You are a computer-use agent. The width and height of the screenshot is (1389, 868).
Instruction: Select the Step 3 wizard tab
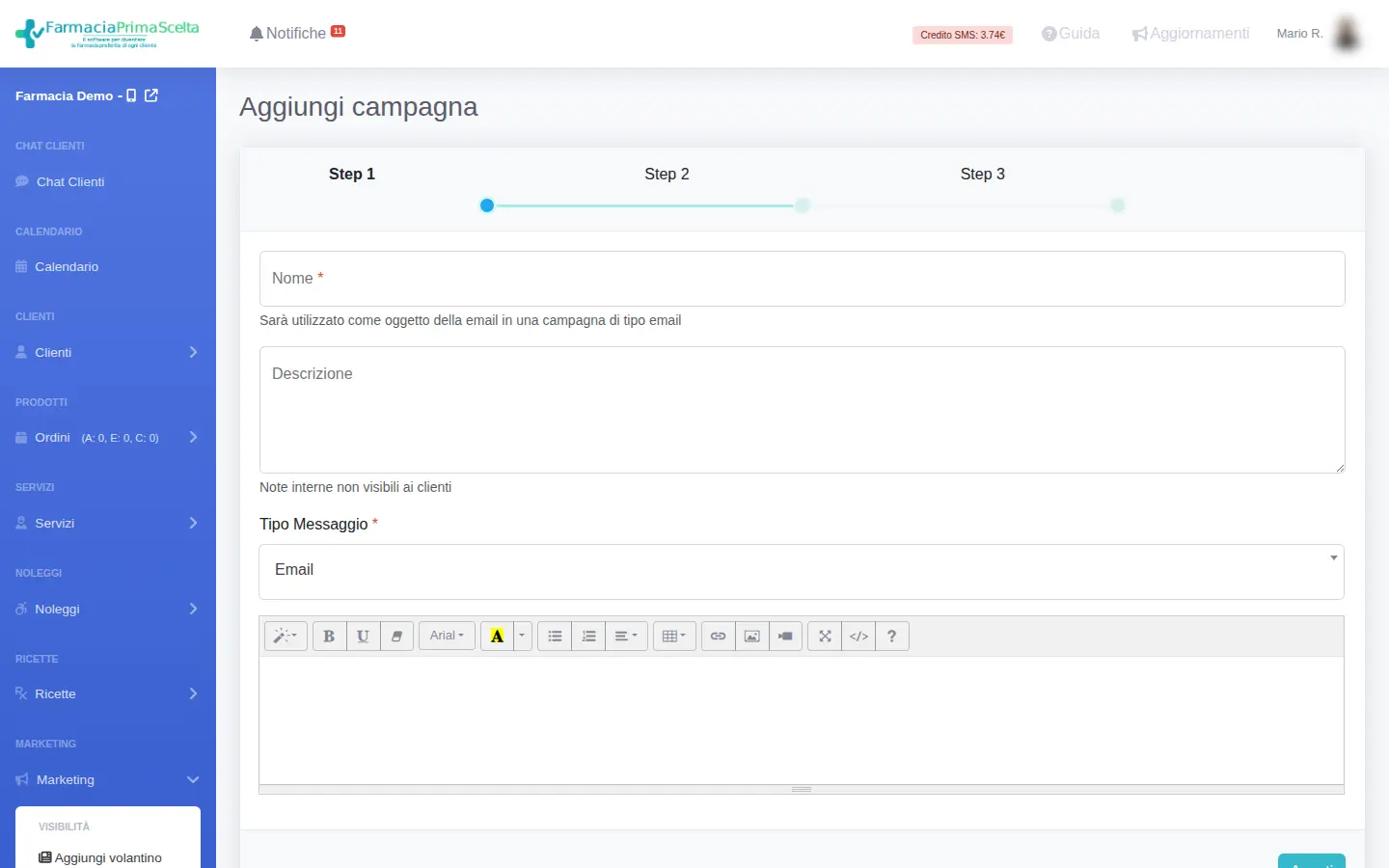tap(982, 174)
